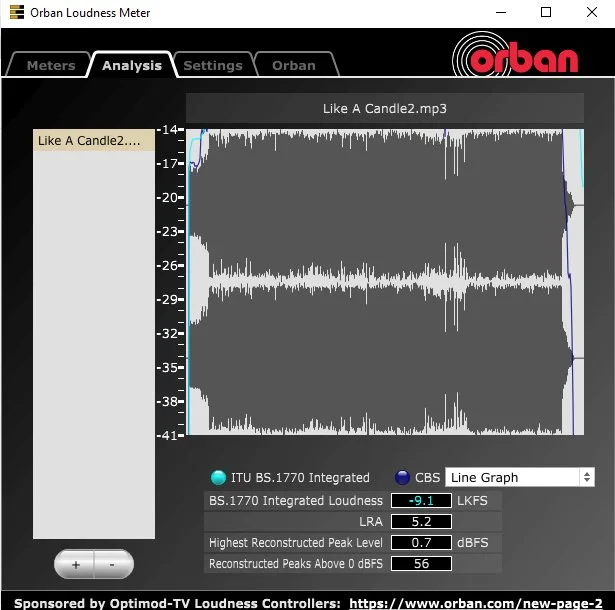
Task: Open the Settings tab
Action: pos(212,65)
